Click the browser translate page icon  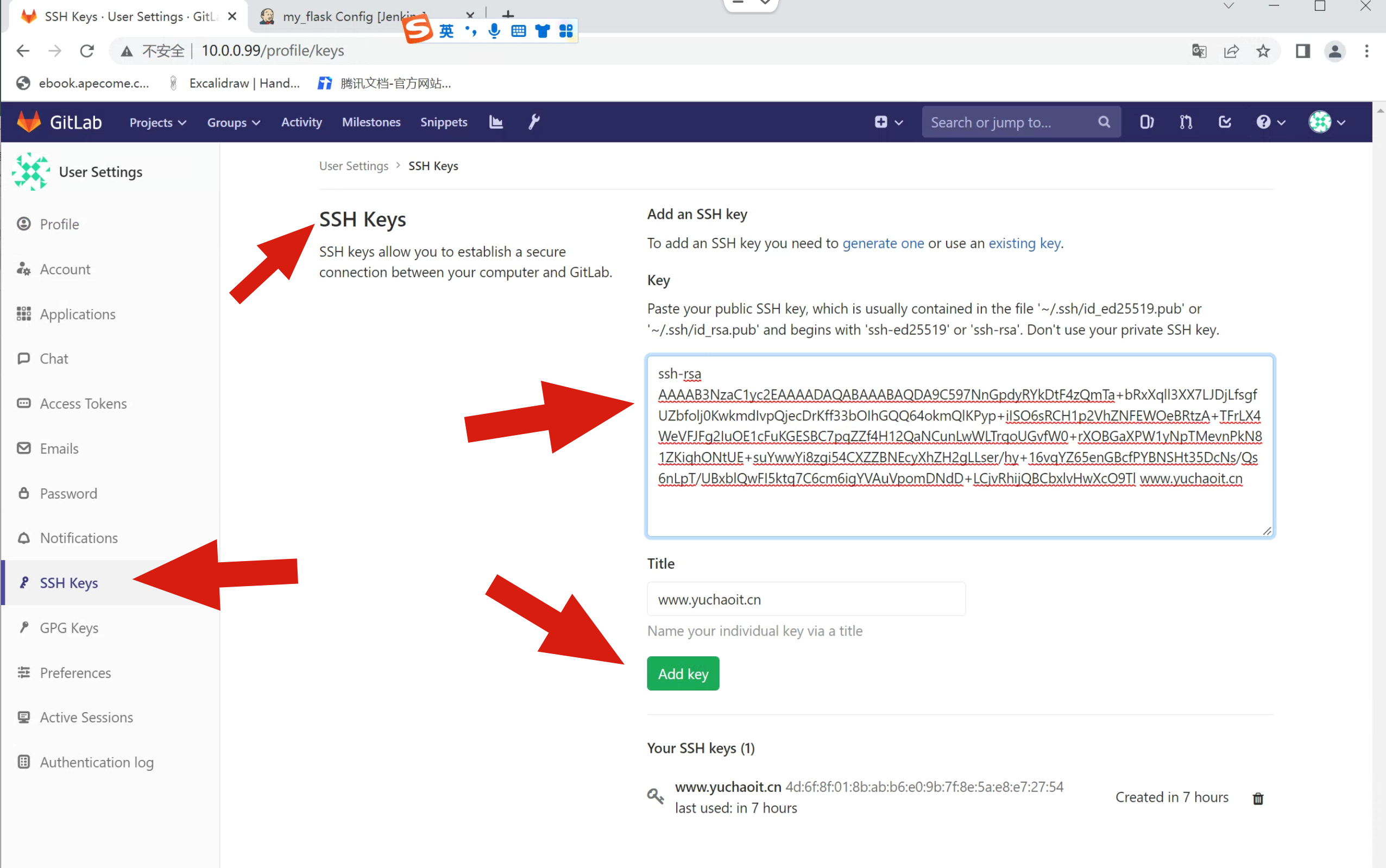pyautogui.click(x=1199, y=51)
